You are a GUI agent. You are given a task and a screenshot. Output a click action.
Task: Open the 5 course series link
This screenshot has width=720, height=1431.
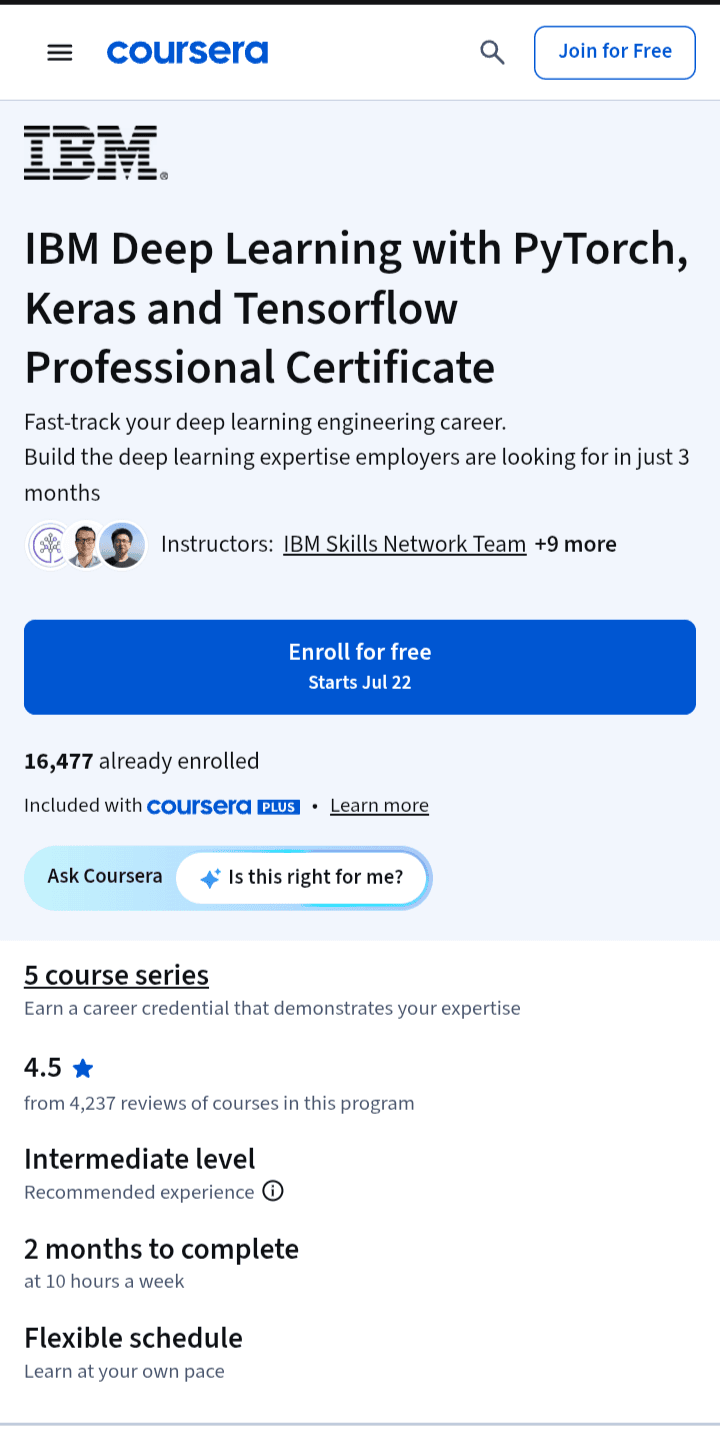point(116,975)
